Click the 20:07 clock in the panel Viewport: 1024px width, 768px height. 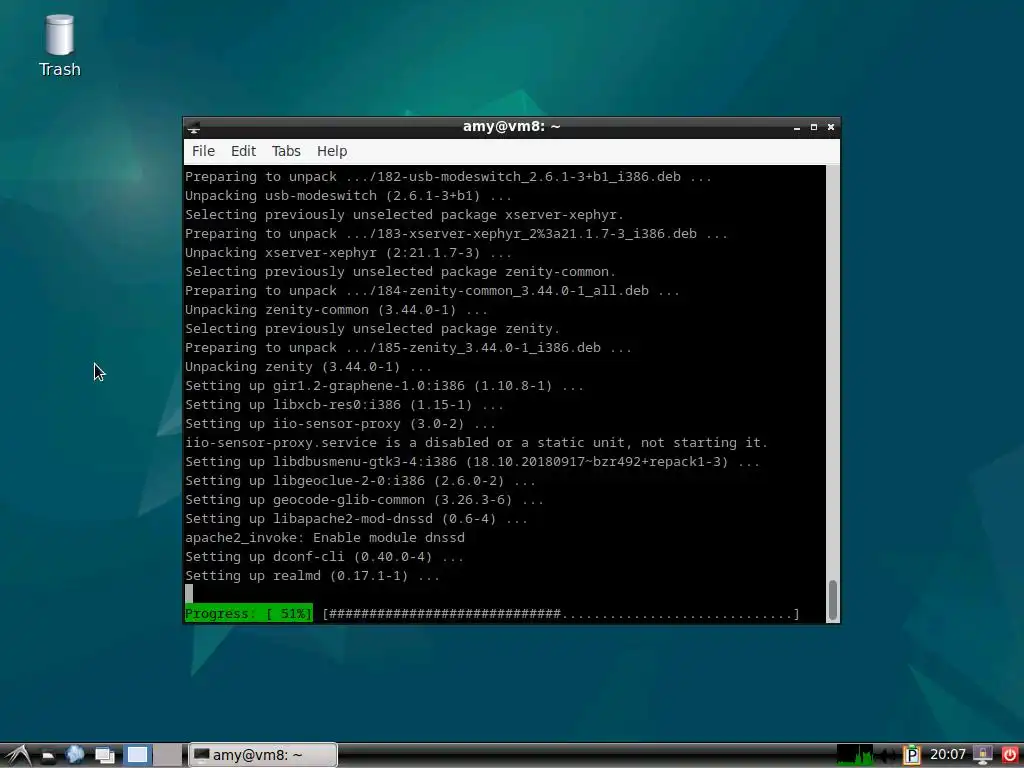coord(948,755)
